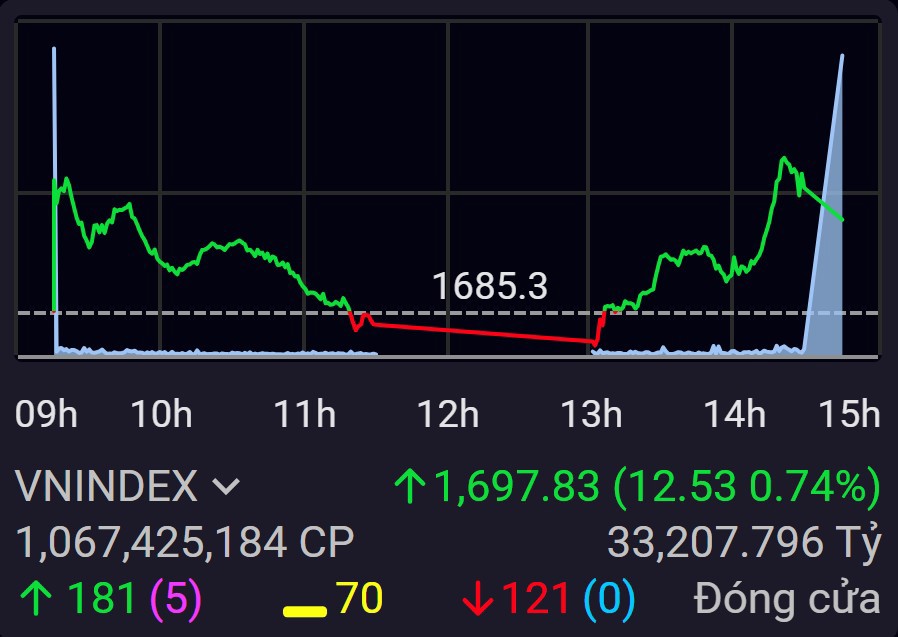Click the yellow unchanged dash icon
The width and height of the screenshot is (898, 637).
click(305, 607)
